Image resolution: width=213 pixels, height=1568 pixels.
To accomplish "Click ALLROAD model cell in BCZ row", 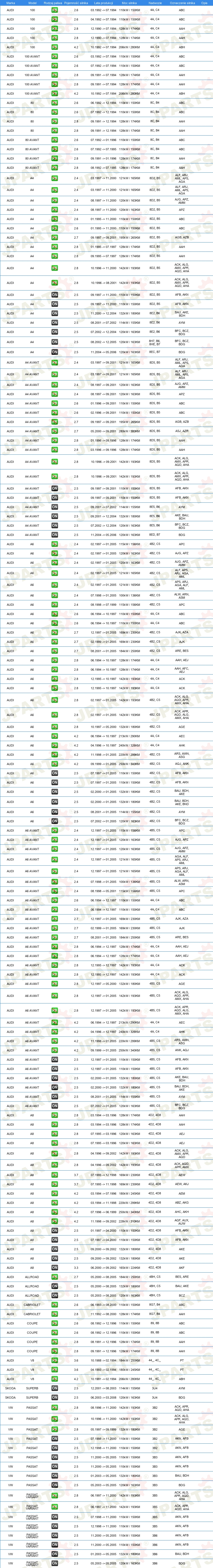I will pos(32,1295).
